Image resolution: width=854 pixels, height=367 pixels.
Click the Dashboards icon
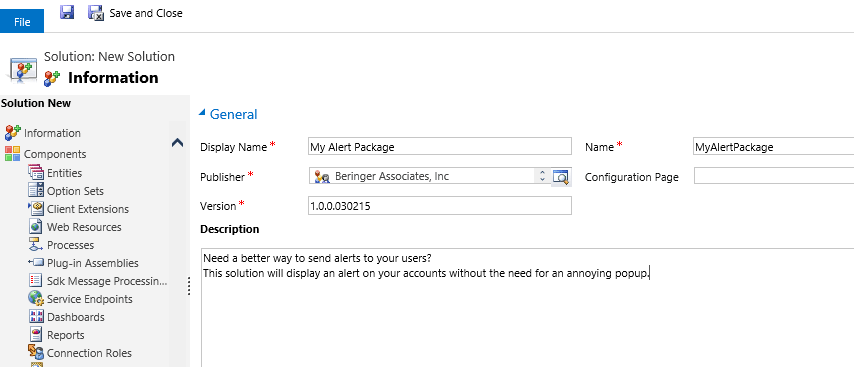36,316
